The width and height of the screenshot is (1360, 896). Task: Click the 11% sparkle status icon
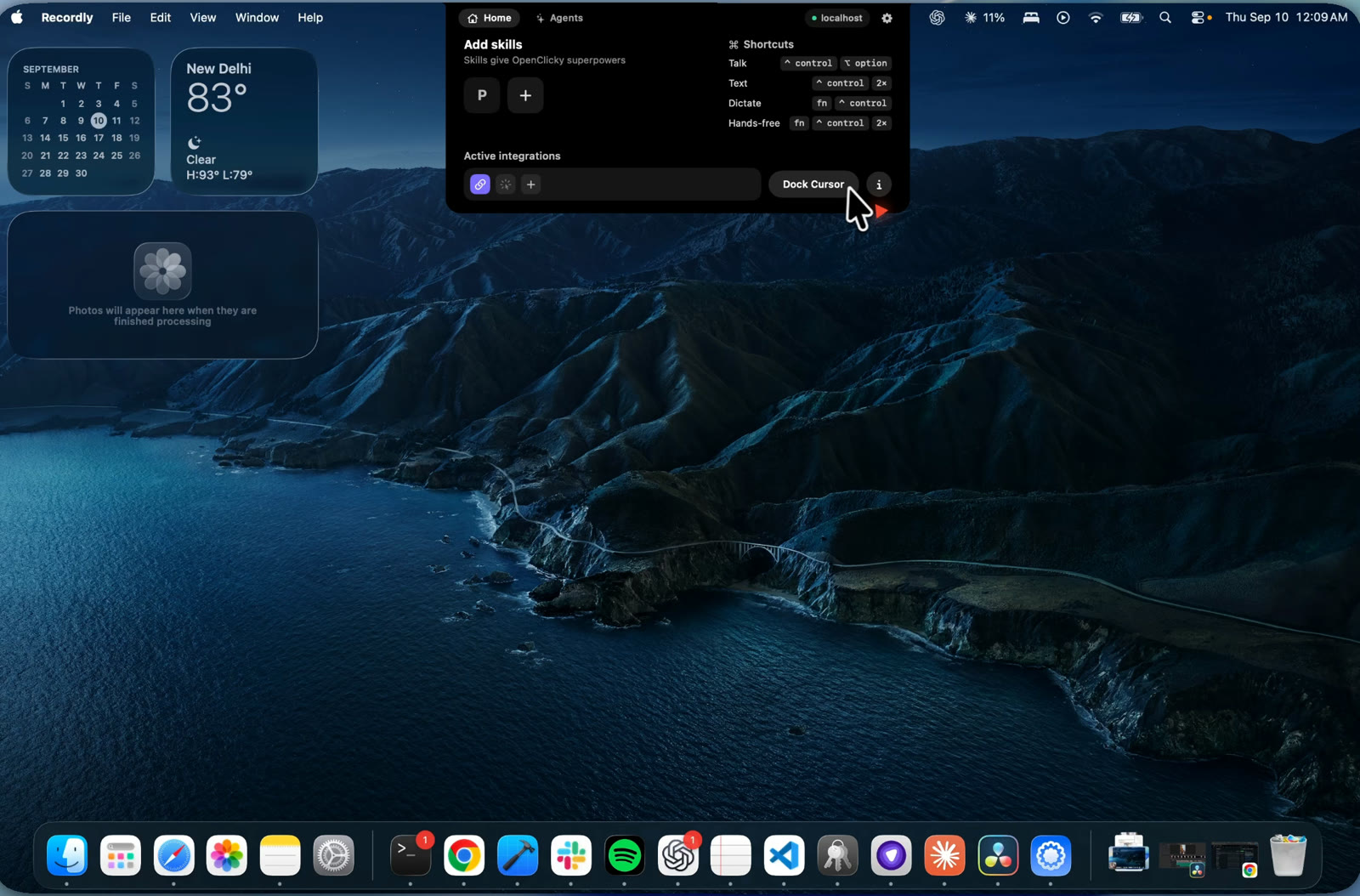(x=985, y=17)
